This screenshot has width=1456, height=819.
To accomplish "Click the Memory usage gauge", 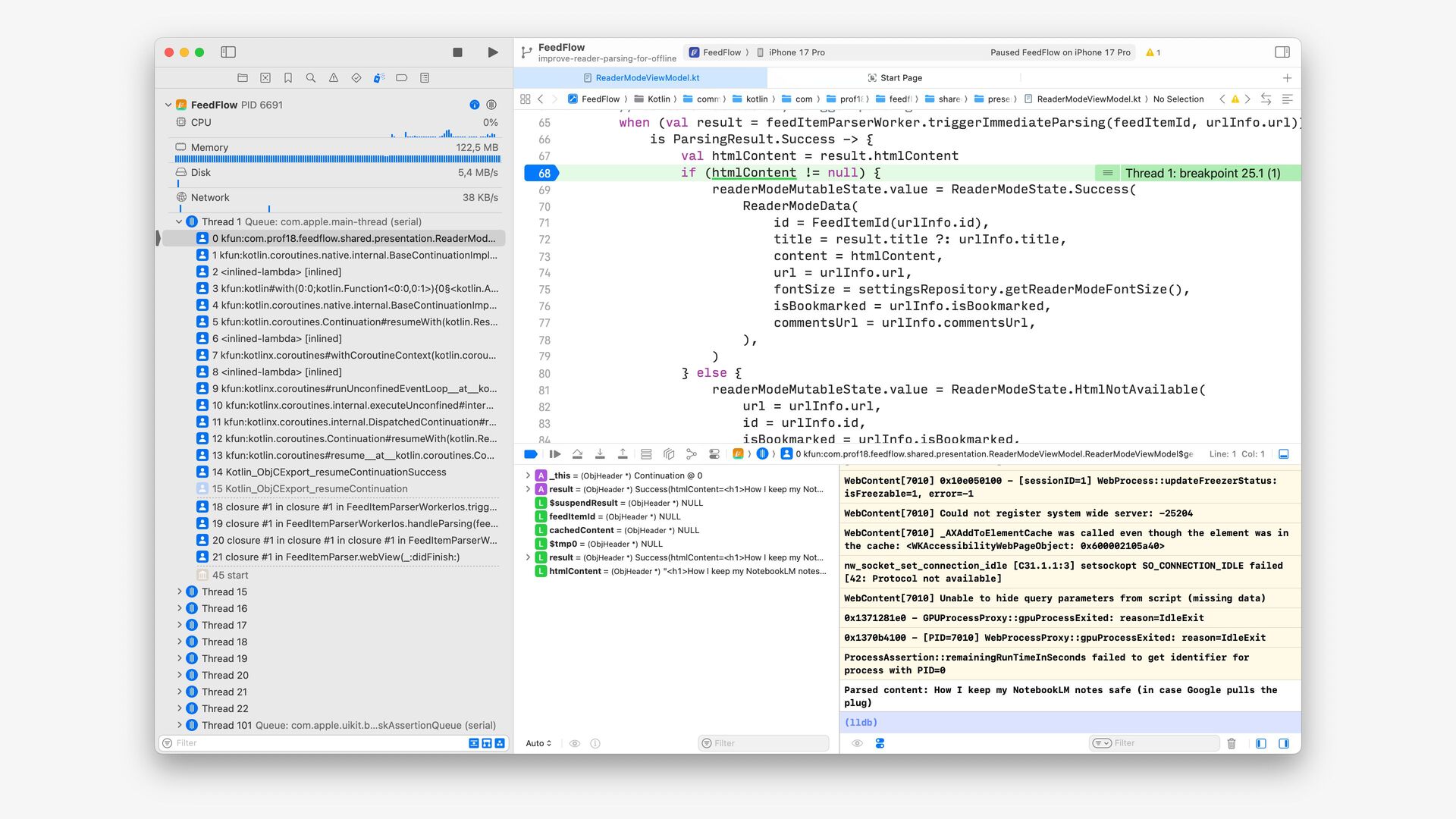I will (x=337, y=152).
